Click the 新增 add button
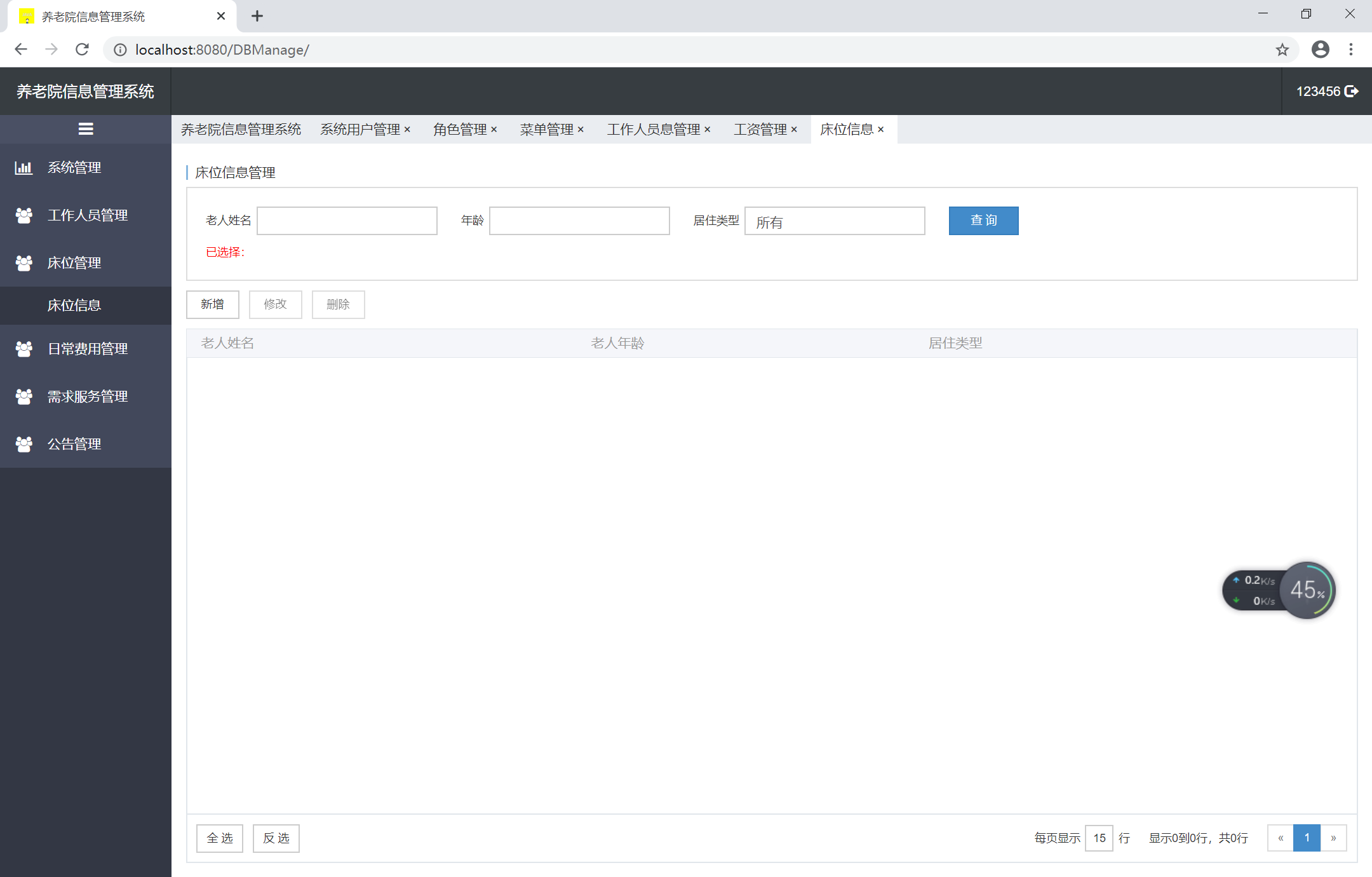This screenshot has width=1372, height=877. pyautogui.click(x=212, y=304)
